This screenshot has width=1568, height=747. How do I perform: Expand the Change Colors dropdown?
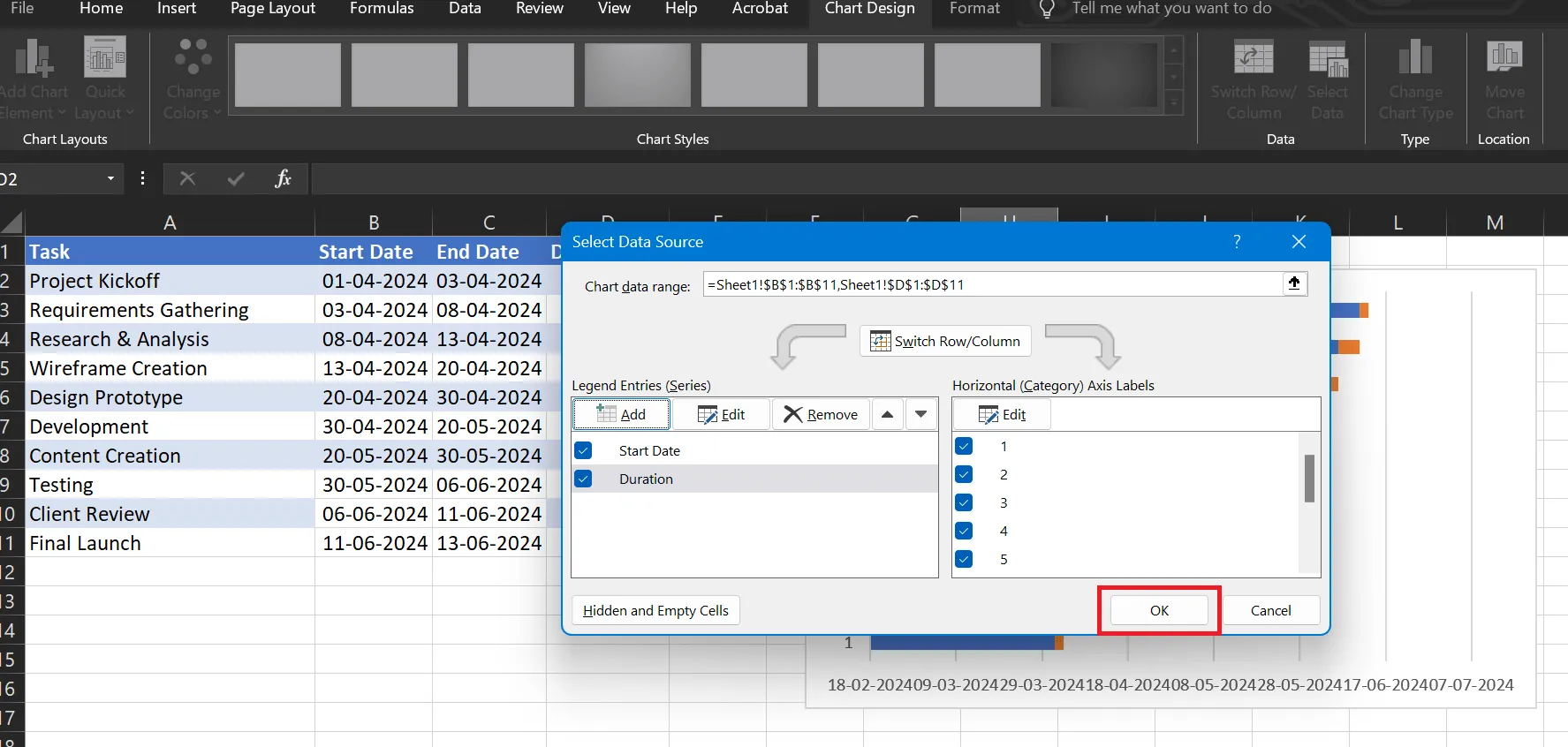pyautogui.click(x=193, y=79)
